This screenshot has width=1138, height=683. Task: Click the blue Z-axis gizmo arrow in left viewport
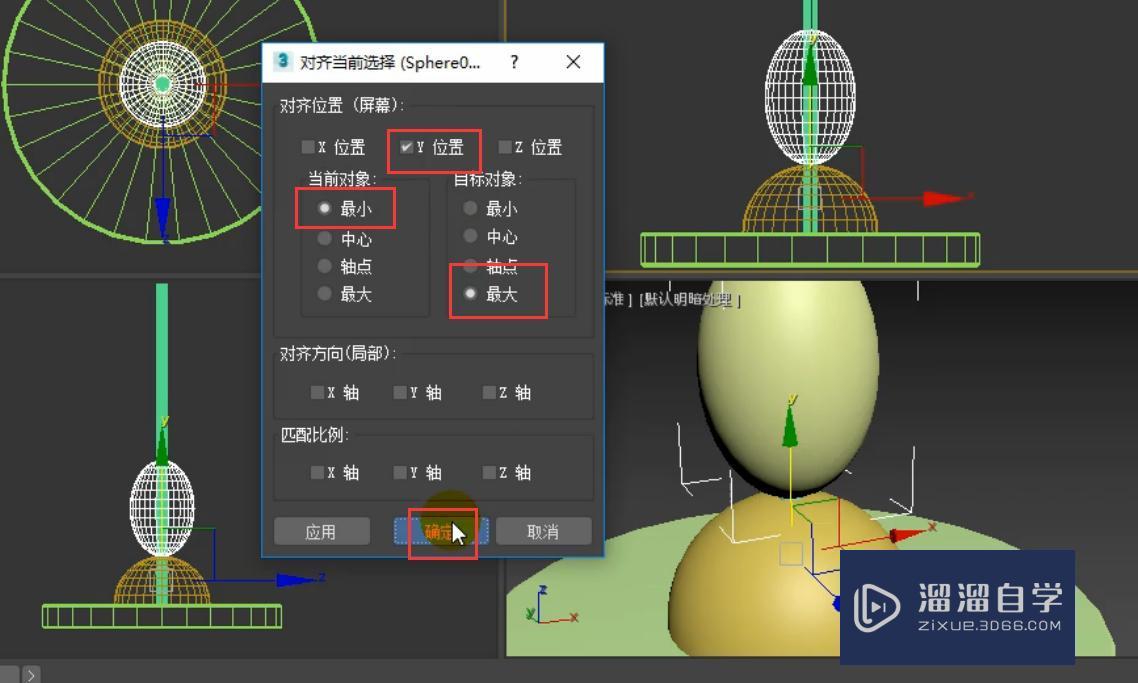[x=297, y=580]
